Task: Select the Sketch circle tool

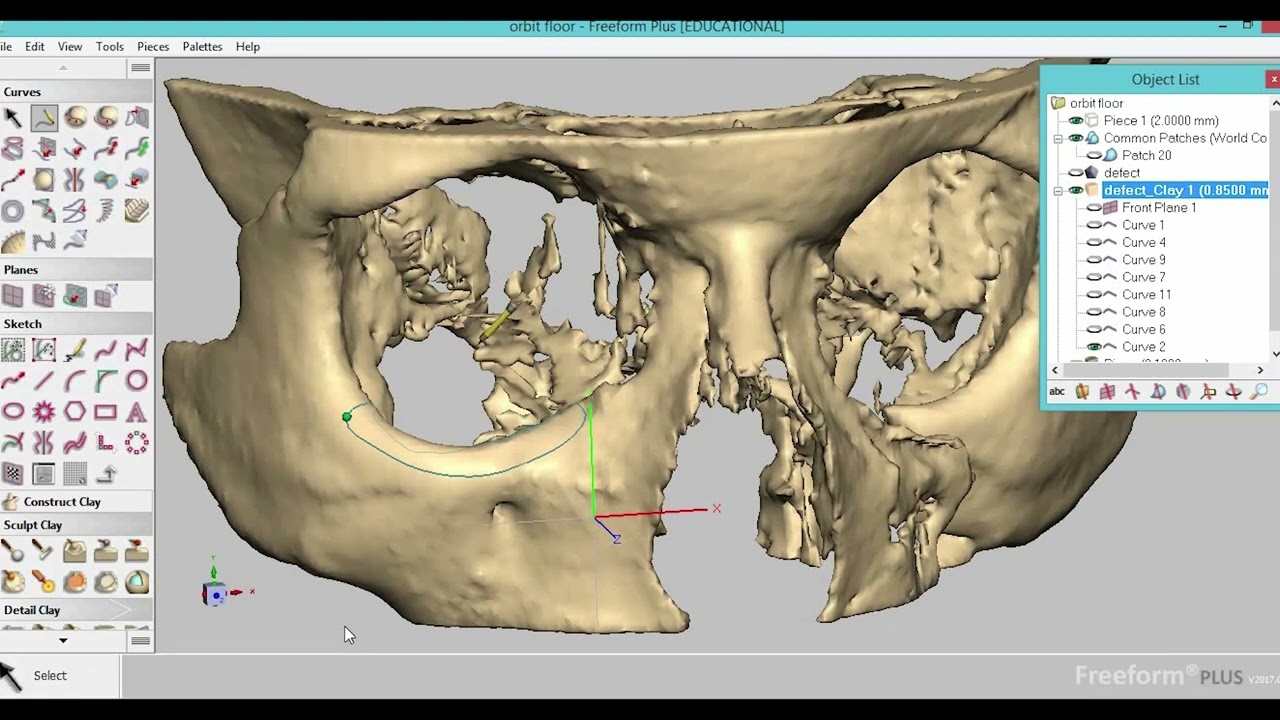Action: point(137,381)
